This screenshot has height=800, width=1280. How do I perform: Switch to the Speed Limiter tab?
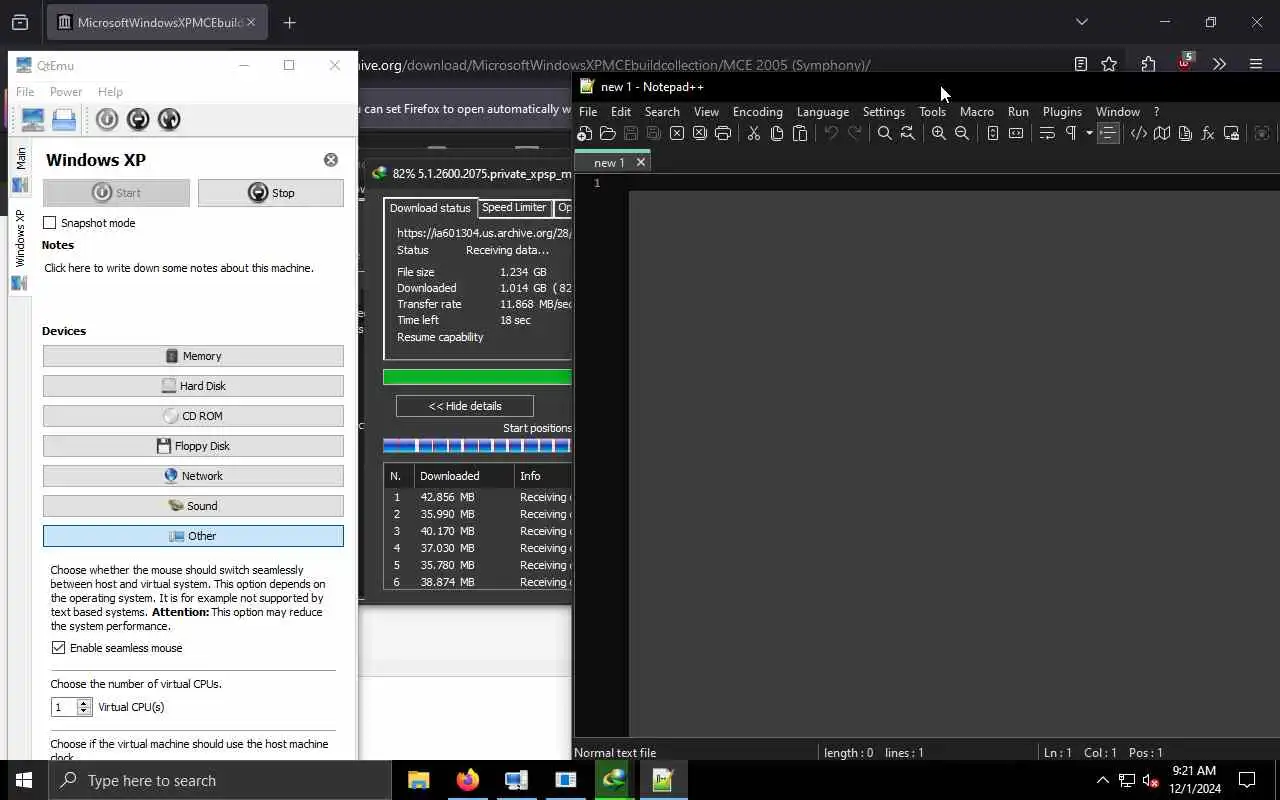coord(514,208)
